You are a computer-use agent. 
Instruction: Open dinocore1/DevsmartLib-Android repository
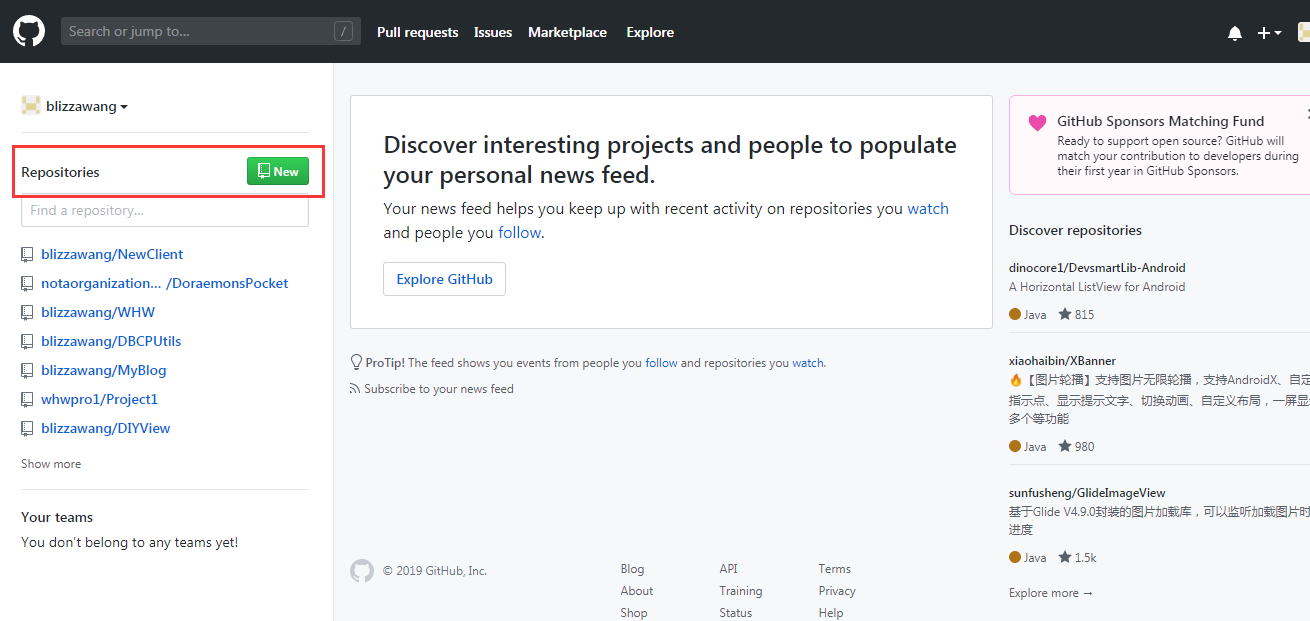click(1097, 268)
